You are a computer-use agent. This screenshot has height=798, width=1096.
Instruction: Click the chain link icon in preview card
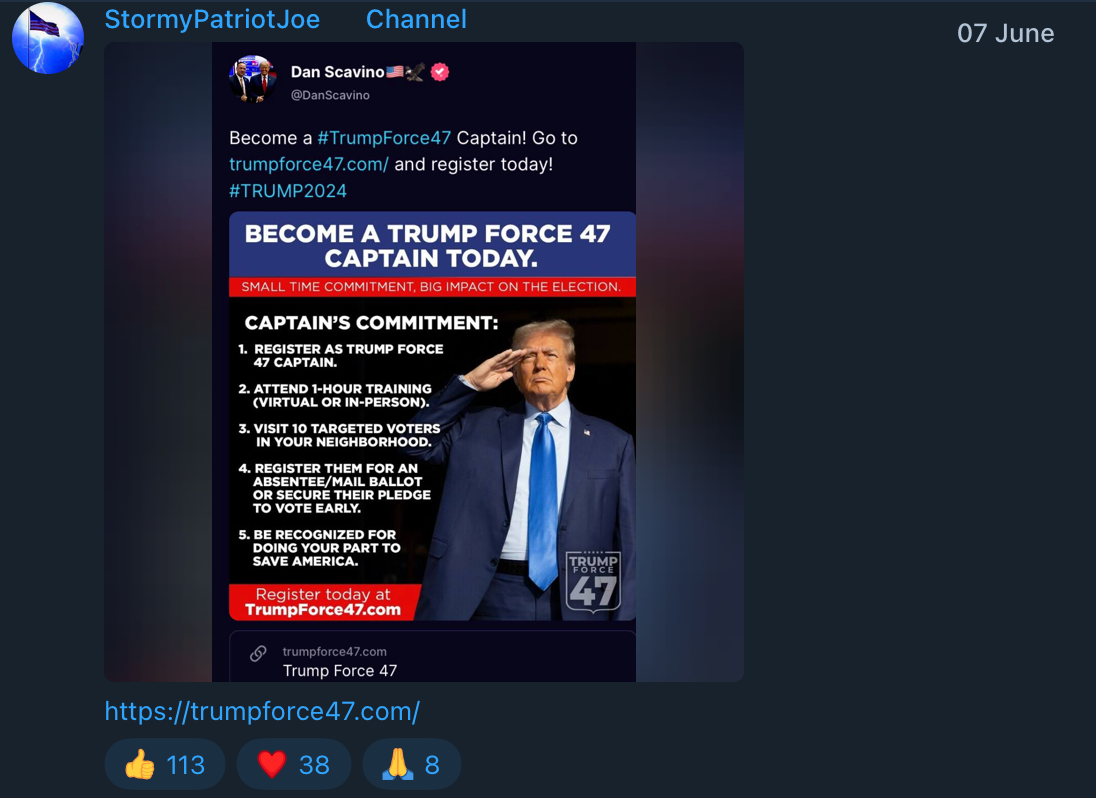tap(258, 653)
